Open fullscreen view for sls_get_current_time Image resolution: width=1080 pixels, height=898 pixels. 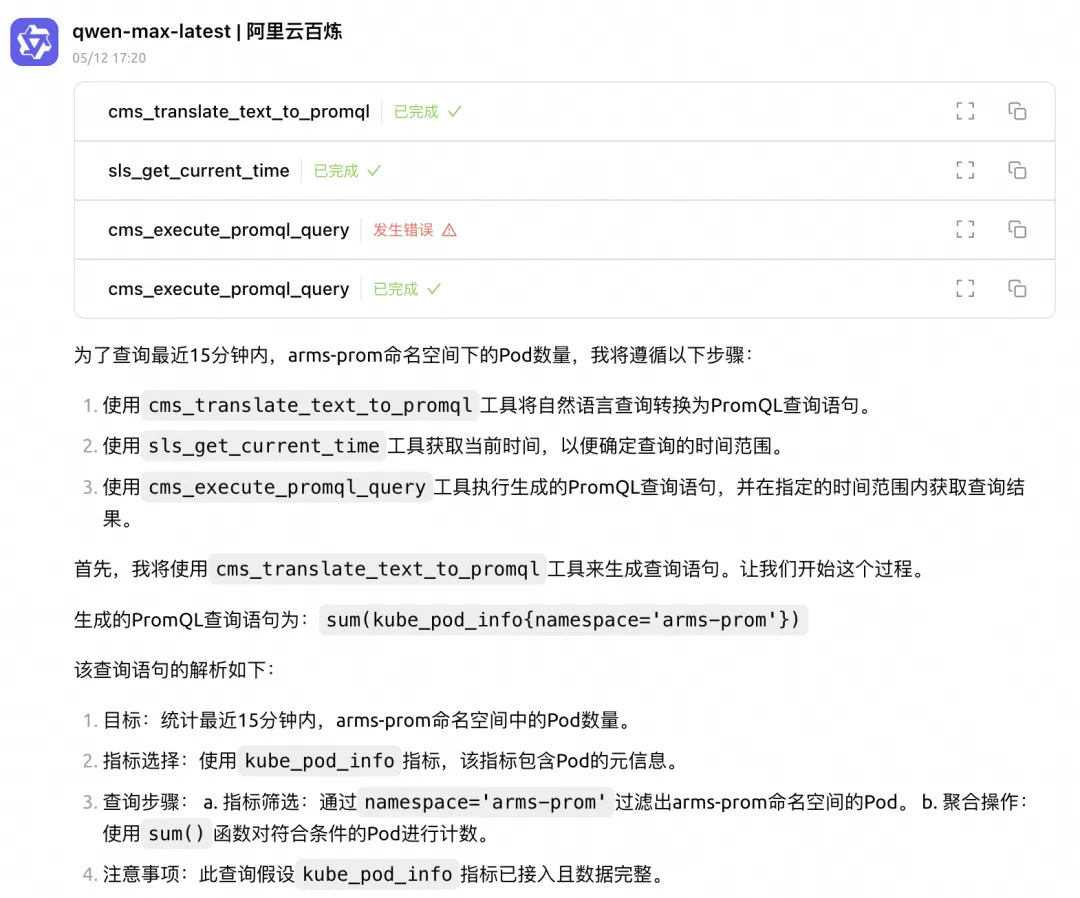pyautogui.click(x=964, y=170)
